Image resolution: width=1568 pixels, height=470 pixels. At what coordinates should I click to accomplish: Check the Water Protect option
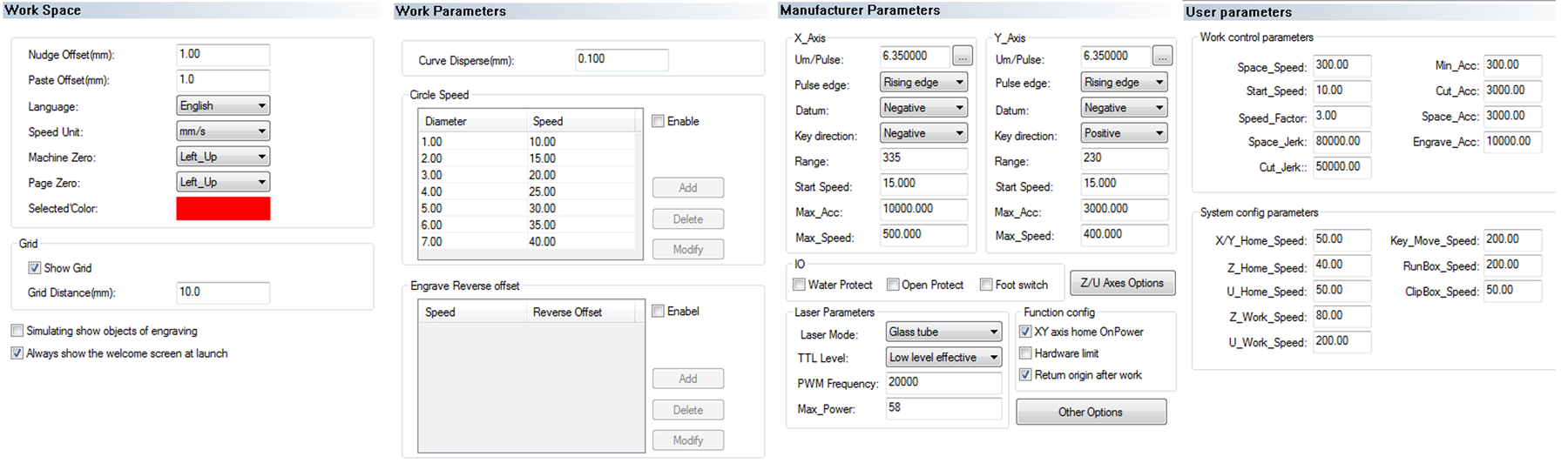click(x=799, y=285)
